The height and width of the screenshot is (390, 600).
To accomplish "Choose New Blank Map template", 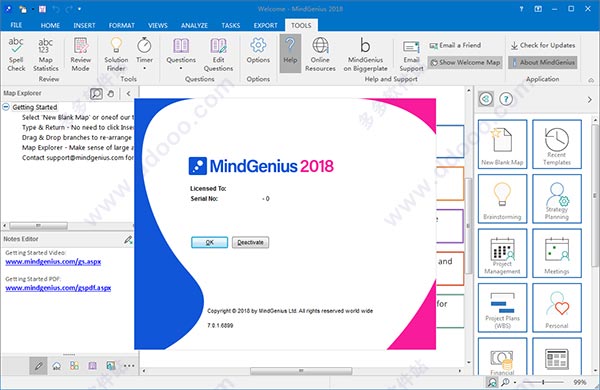I will click(x=502, y=144).
